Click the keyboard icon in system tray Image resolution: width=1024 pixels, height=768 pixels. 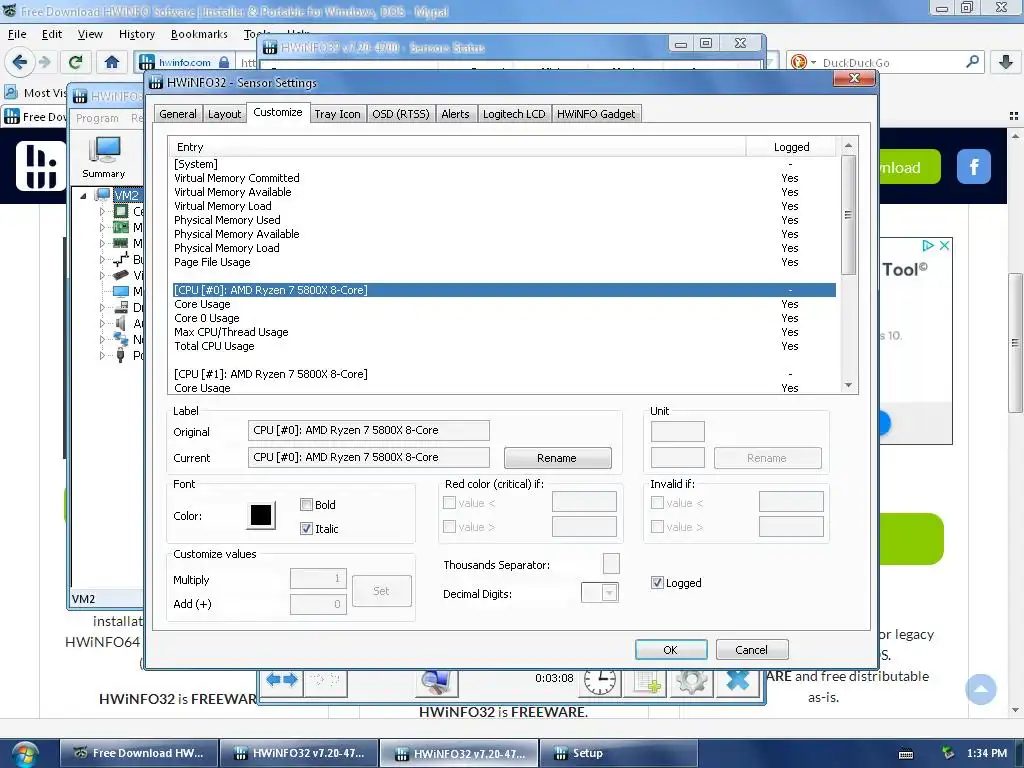[906, 754]
